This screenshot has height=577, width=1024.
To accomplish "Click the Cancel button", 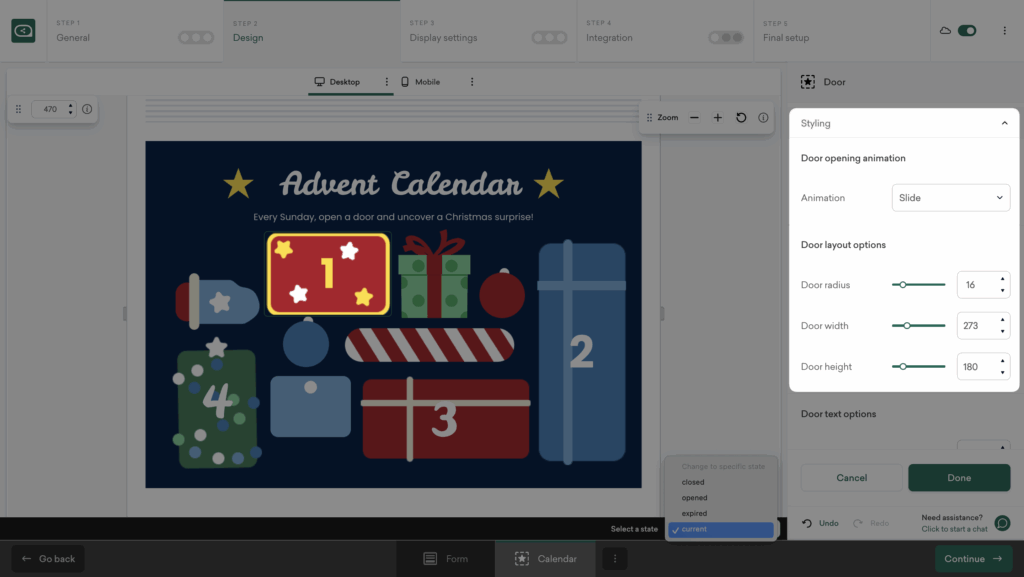I will point(851,478).
